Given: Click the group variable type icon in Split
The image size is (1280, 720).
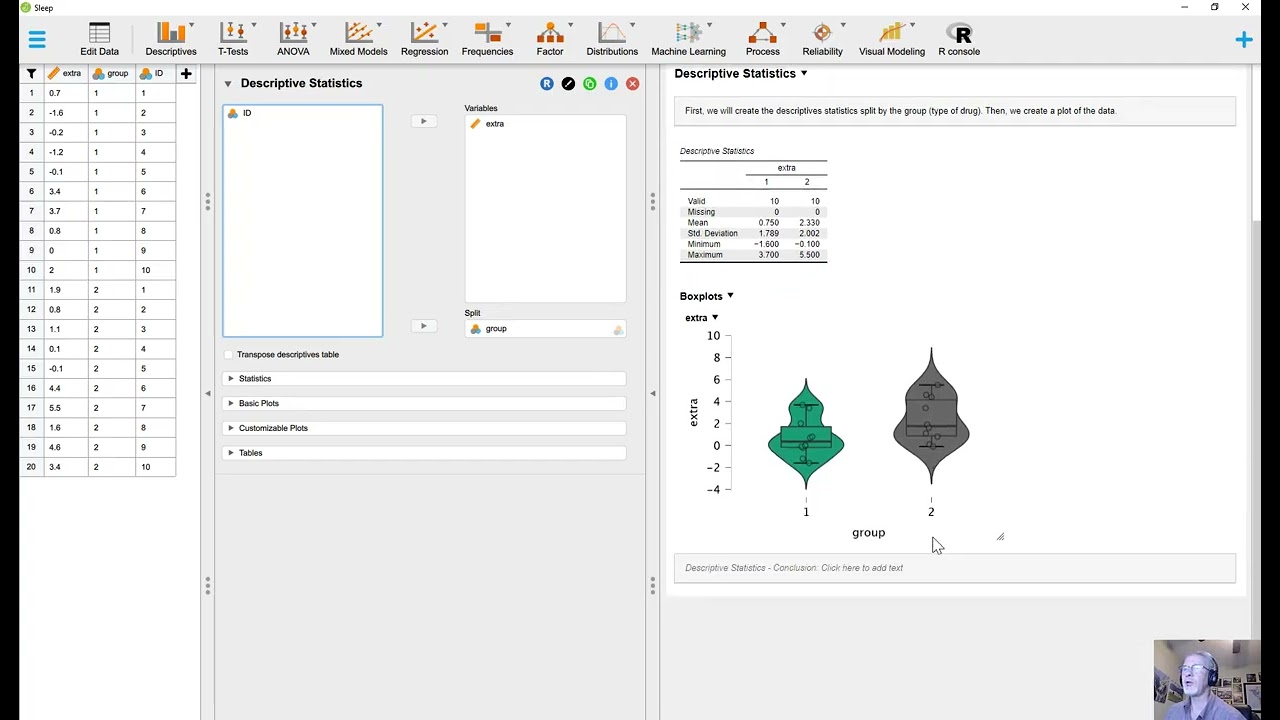Looking at the screenshot, I should point(475,329).
